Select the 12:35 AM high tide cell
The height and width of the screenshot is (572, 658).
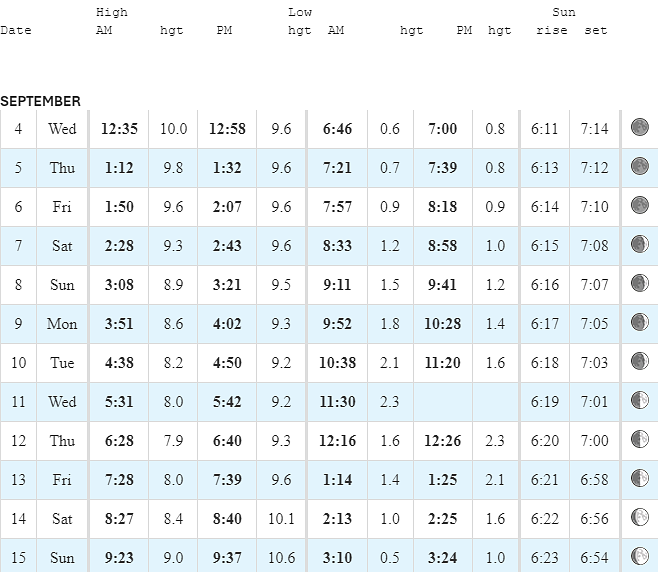pos(119,129)
